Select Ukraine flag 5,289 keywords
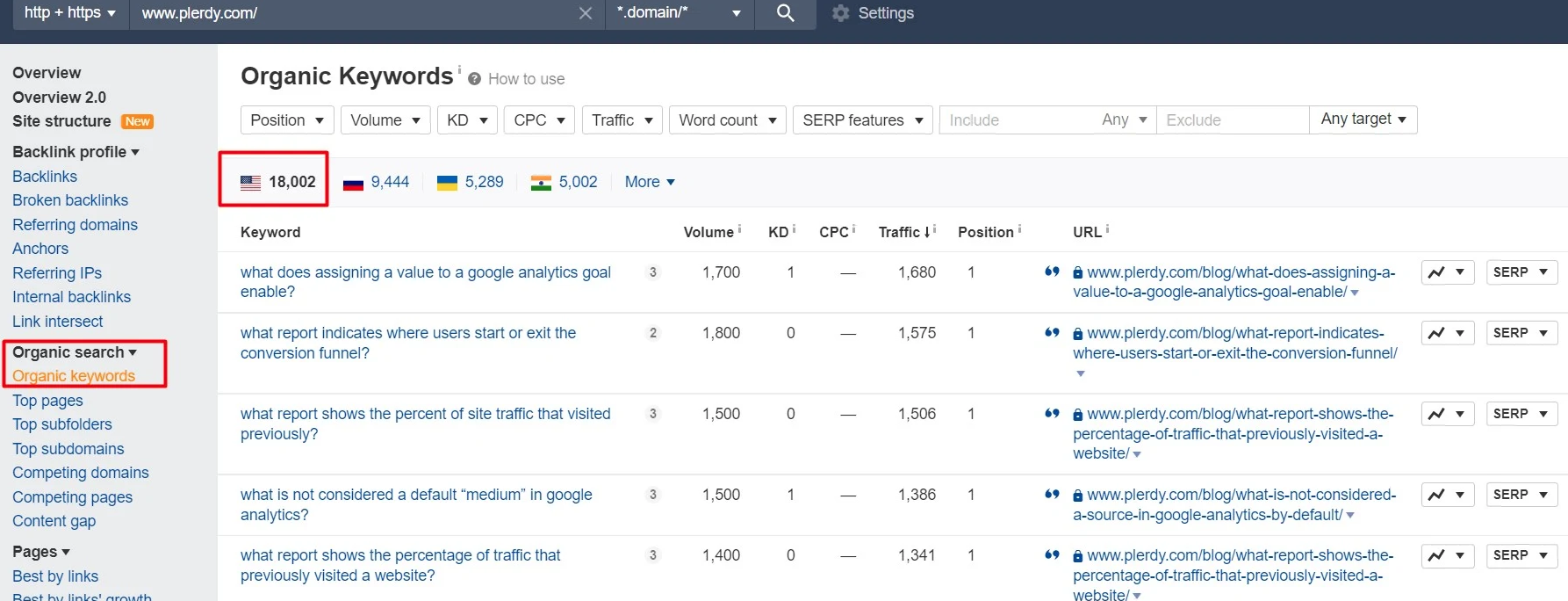 point(470,182)
